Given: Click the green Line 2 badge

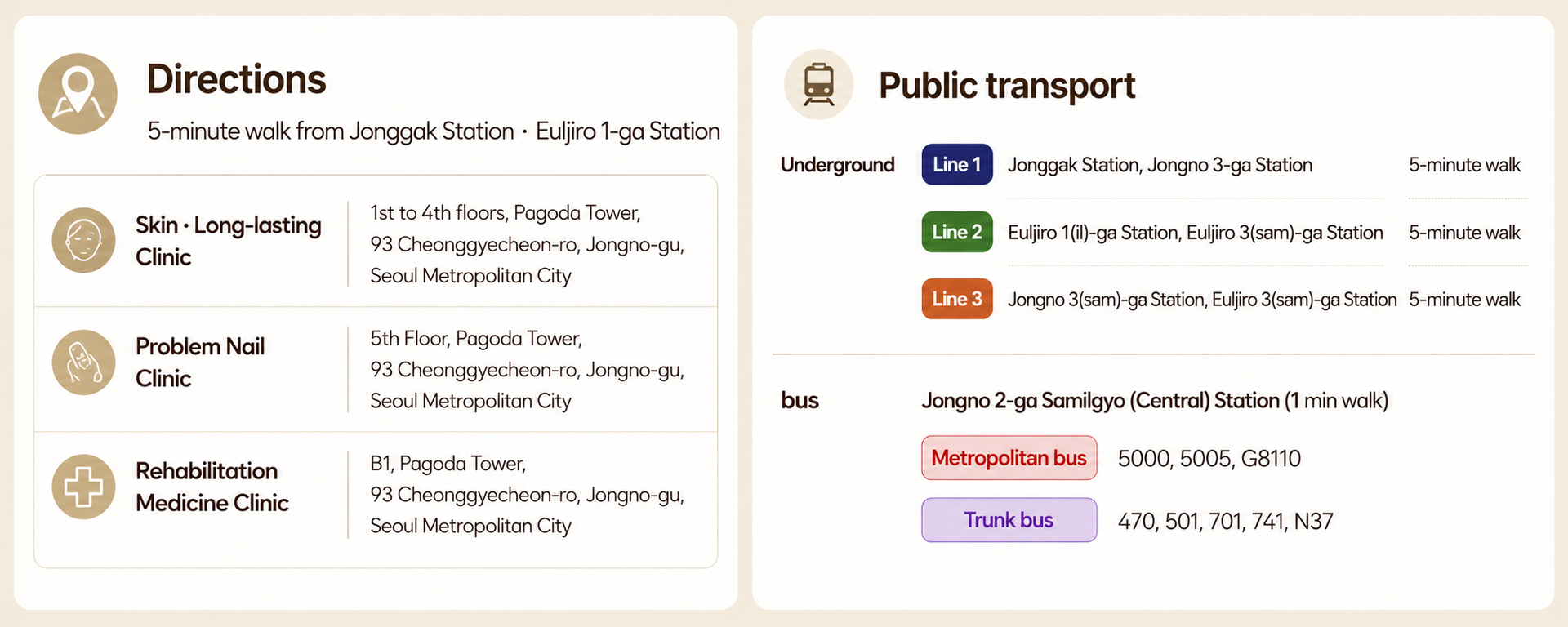Looking at the screenshot, I should (x=957, y=232).
